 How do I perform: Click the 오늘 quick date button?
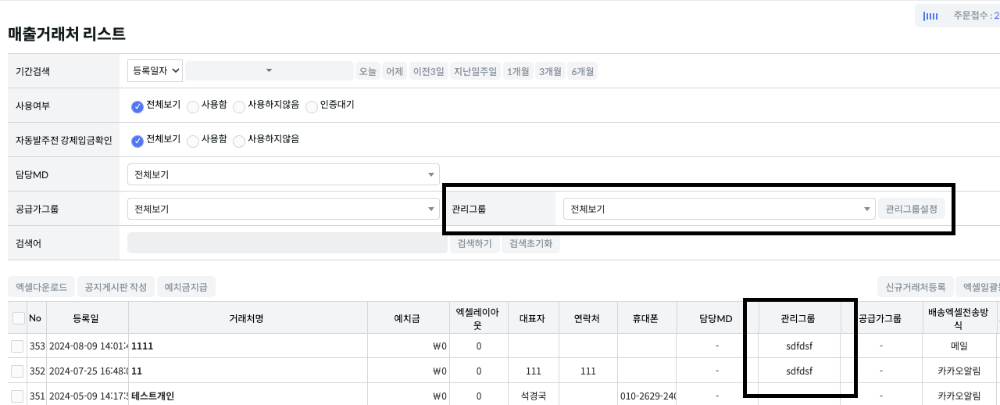pyautogui.click(x=368, y=71)
